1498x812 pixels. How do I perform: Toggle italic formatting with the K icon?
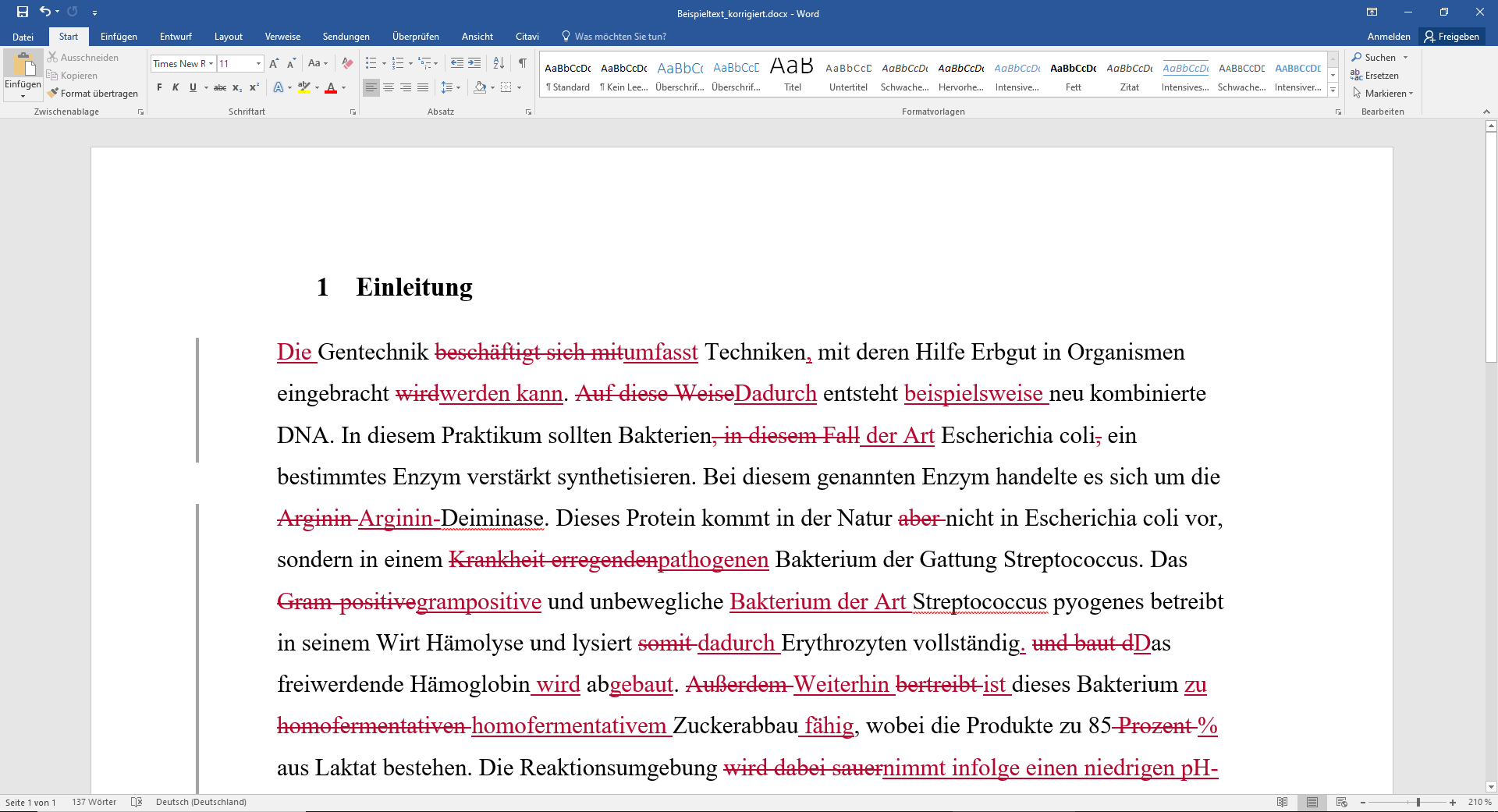coord(175,87)
